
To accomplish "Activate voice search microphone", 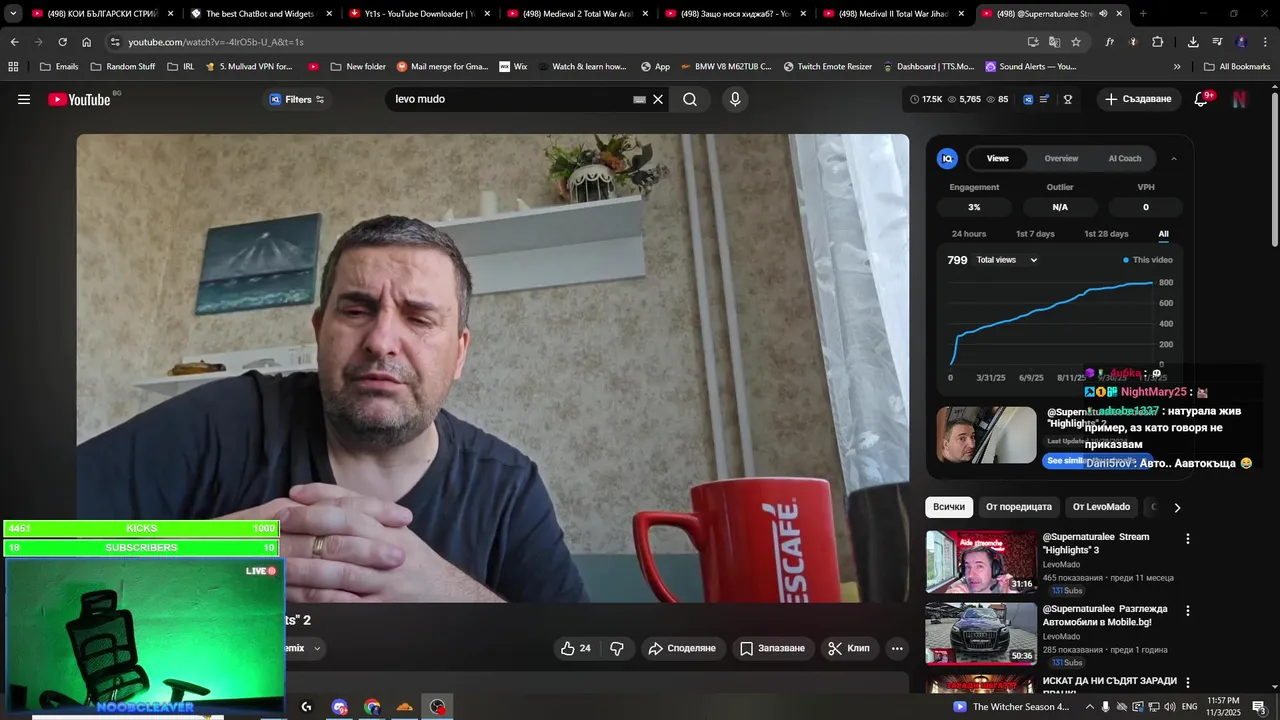I will click(735, 99).
